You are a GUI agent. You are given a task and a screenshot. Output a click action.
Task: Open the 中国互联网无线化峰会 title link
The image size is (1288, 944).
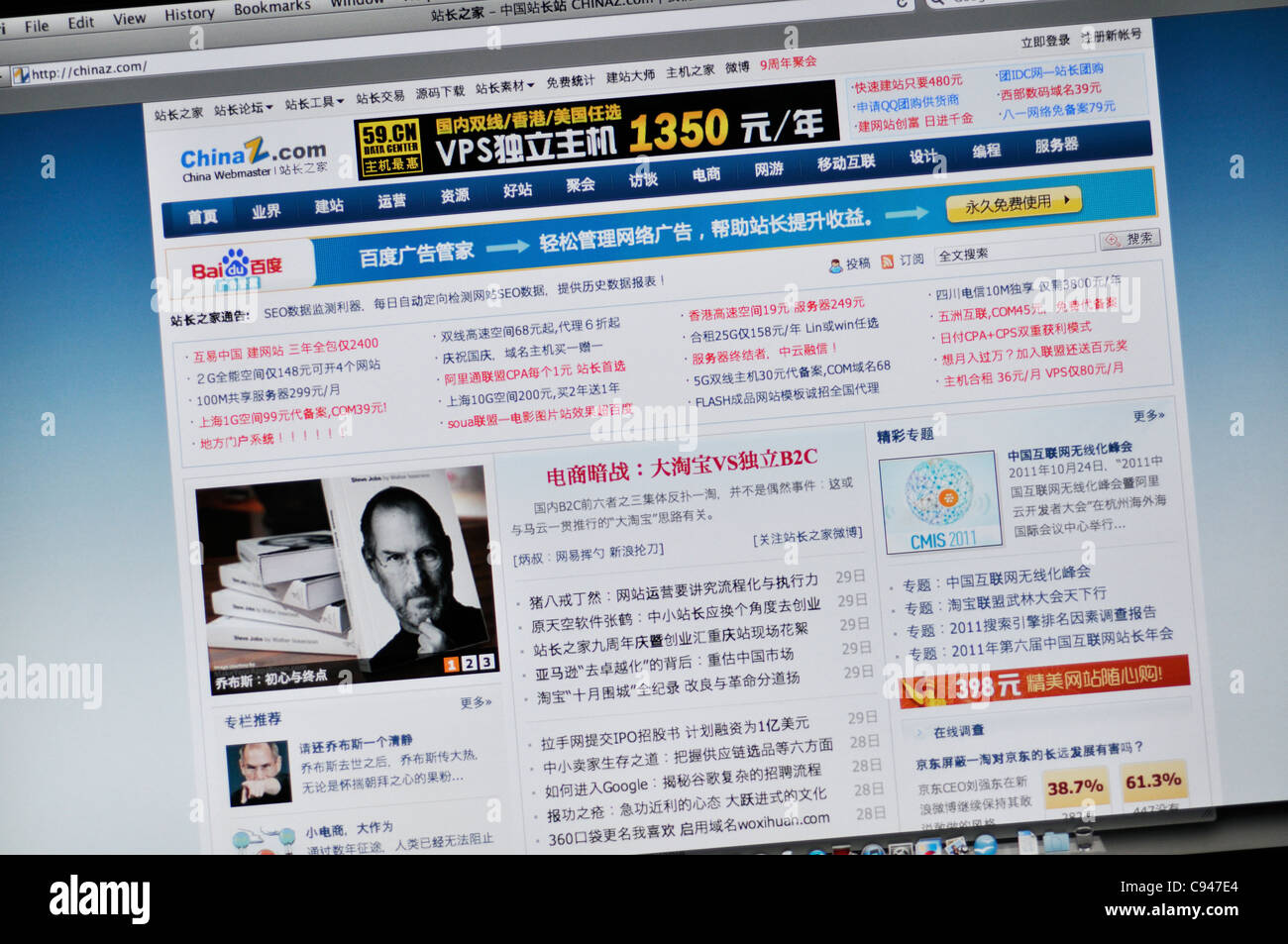pos(1070,451)
